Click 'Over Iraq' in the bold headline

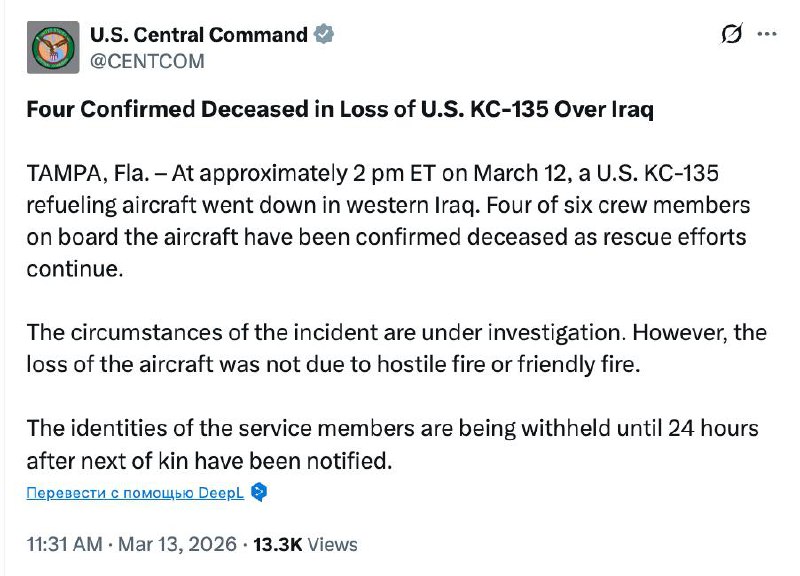pyautogui.click(x=610, y=110)
